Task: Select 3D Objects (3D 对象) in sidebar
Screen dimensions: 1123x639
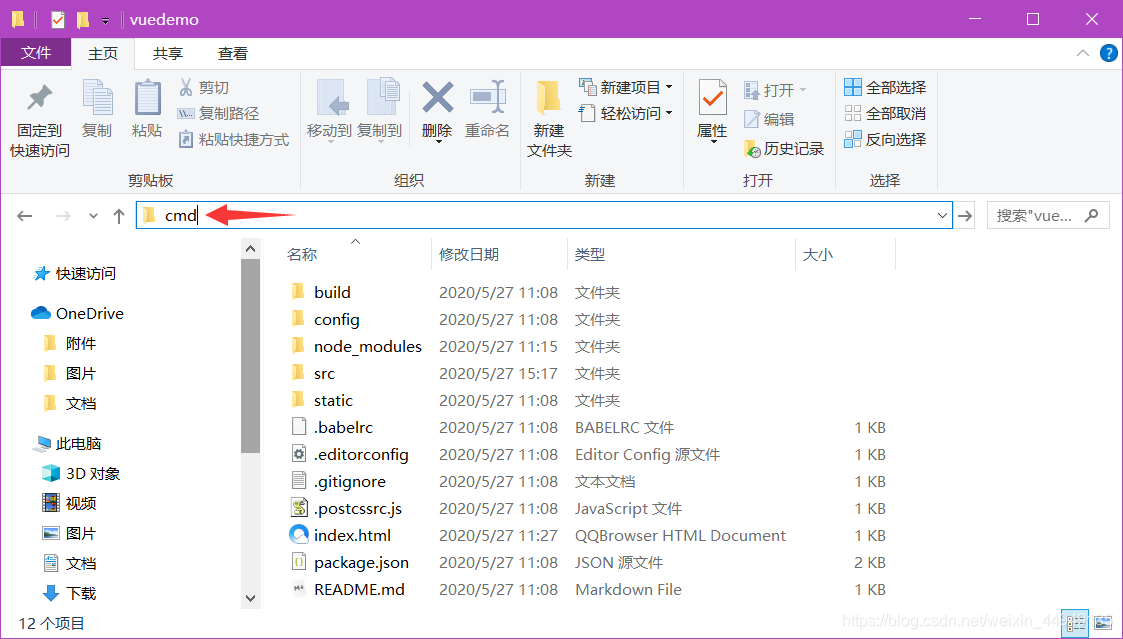Action: pos(81,474)
